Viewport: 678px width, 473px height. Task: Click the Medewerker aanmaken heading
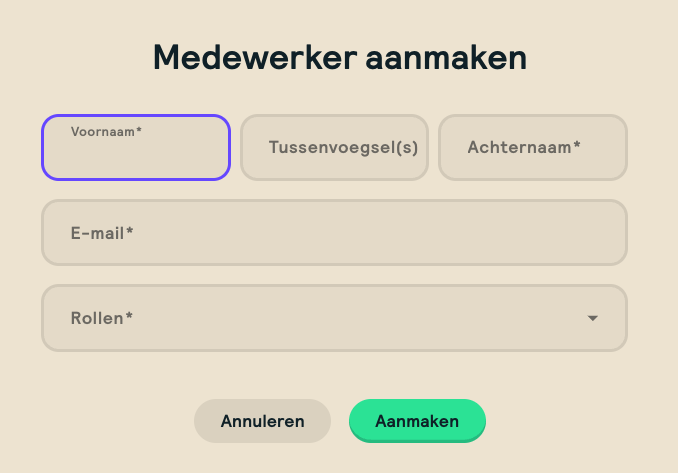pos(339,58)
